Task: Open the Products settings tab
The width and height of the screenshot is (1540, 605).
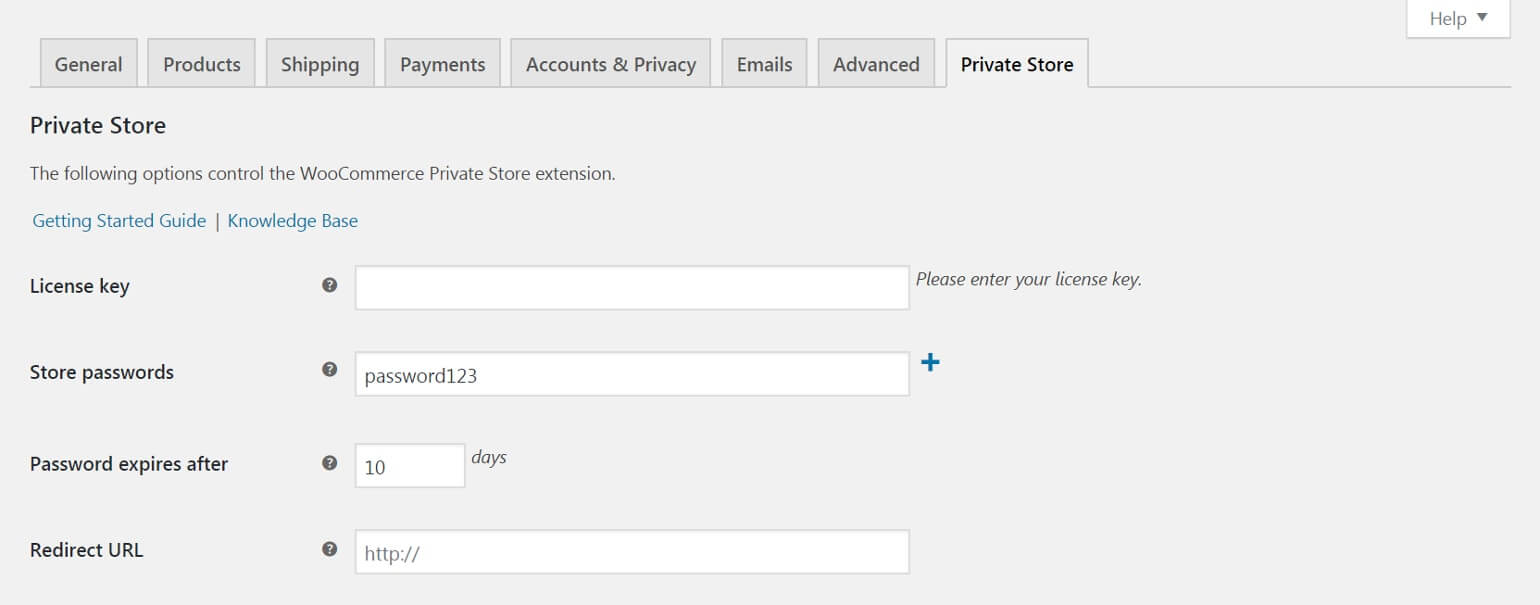Action: (x=201, y=63)
